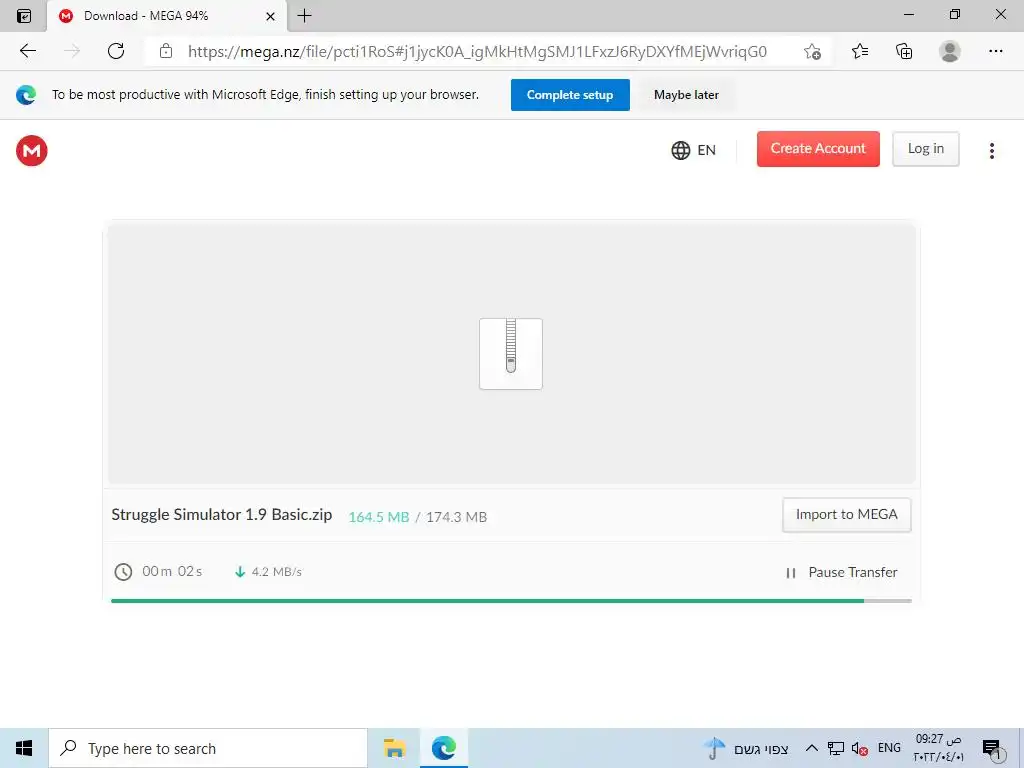
Task: Open the language selector globe EN
Action: (693, 150)
